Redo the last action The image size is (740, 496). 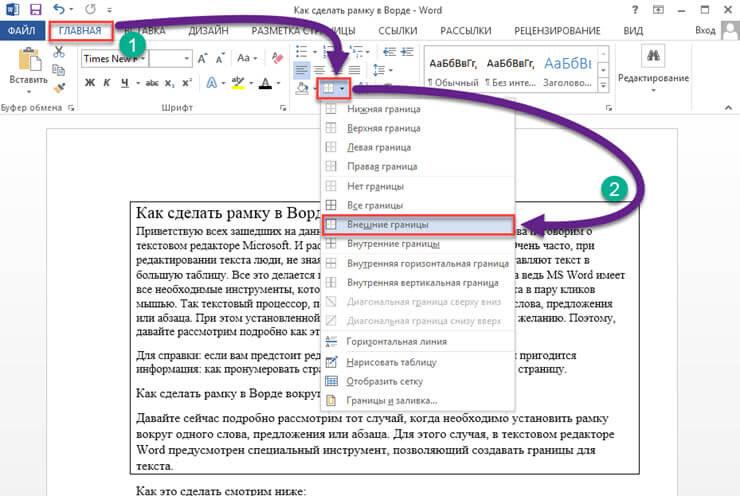coord(90,9)
